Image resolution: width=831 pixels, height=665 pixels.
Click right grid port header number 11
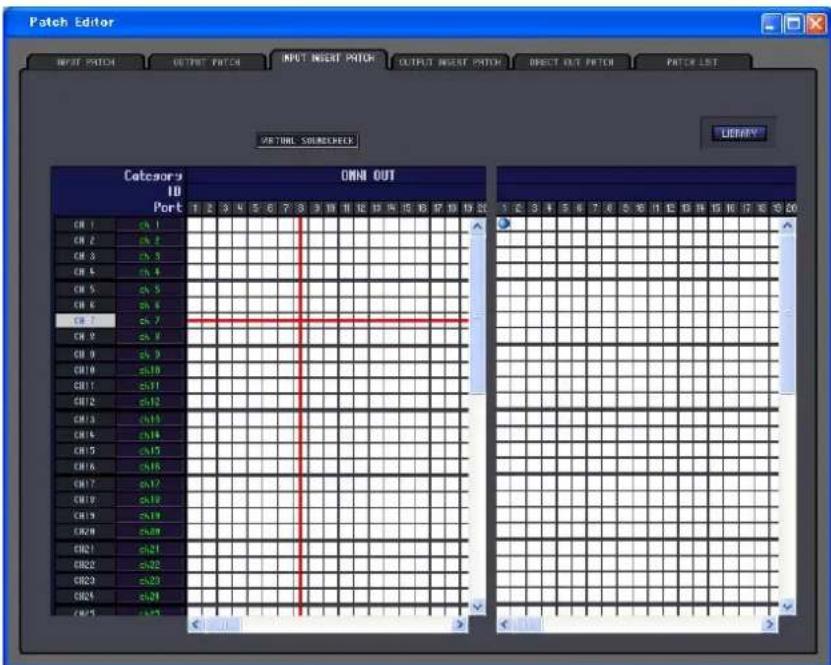(x=656, y=208)
